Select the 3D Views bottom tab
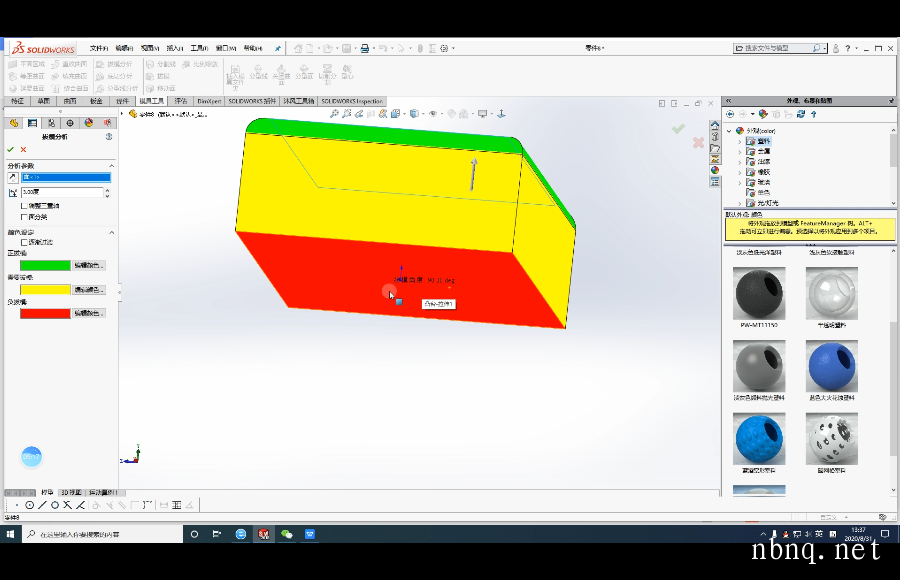This screenshot has height=580, width=900. click(x=71, y=493)
